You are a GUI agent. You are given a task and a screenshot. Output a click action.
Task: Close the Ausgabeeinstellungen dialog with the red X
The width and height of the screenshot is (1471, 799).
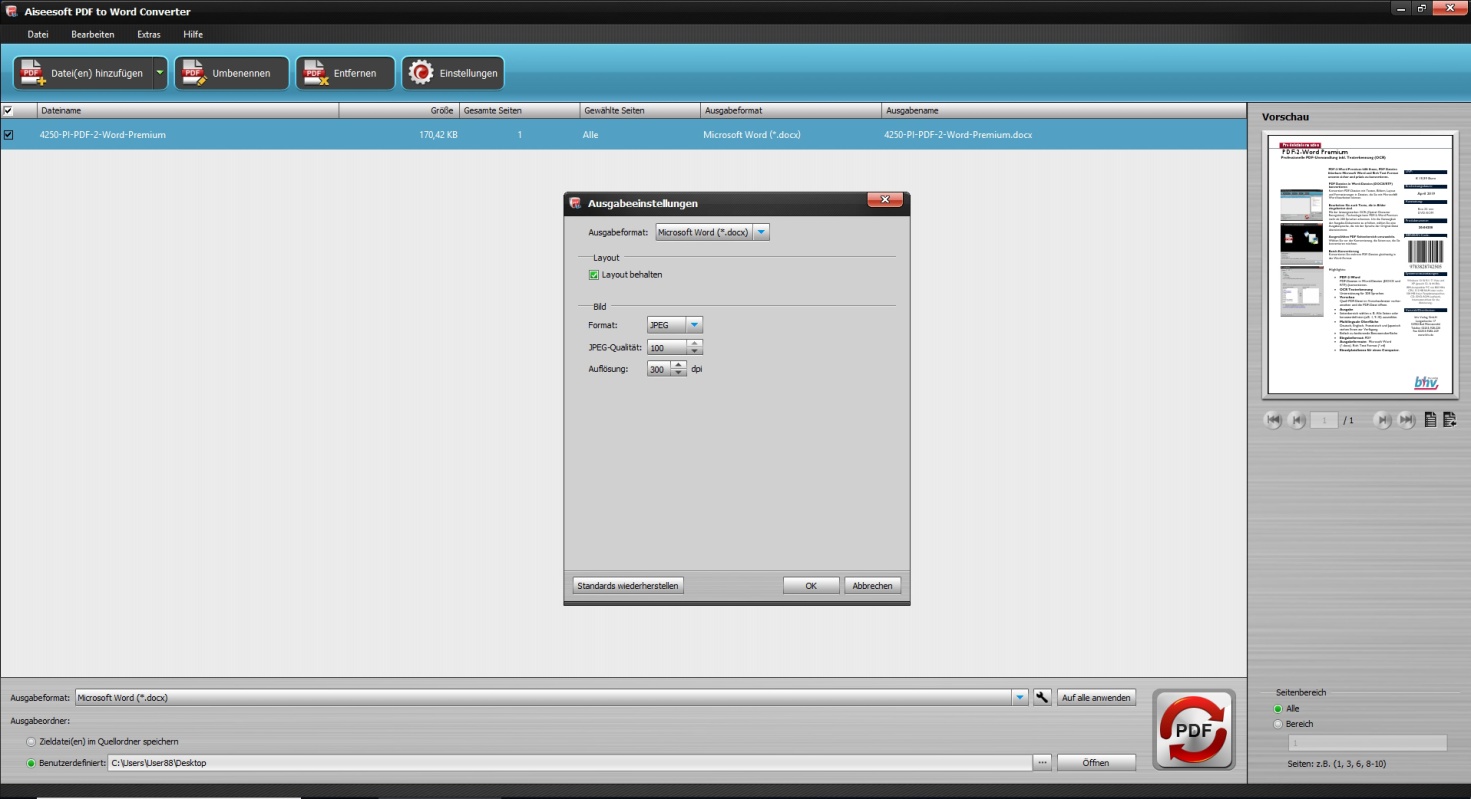(x=885, y=200)
